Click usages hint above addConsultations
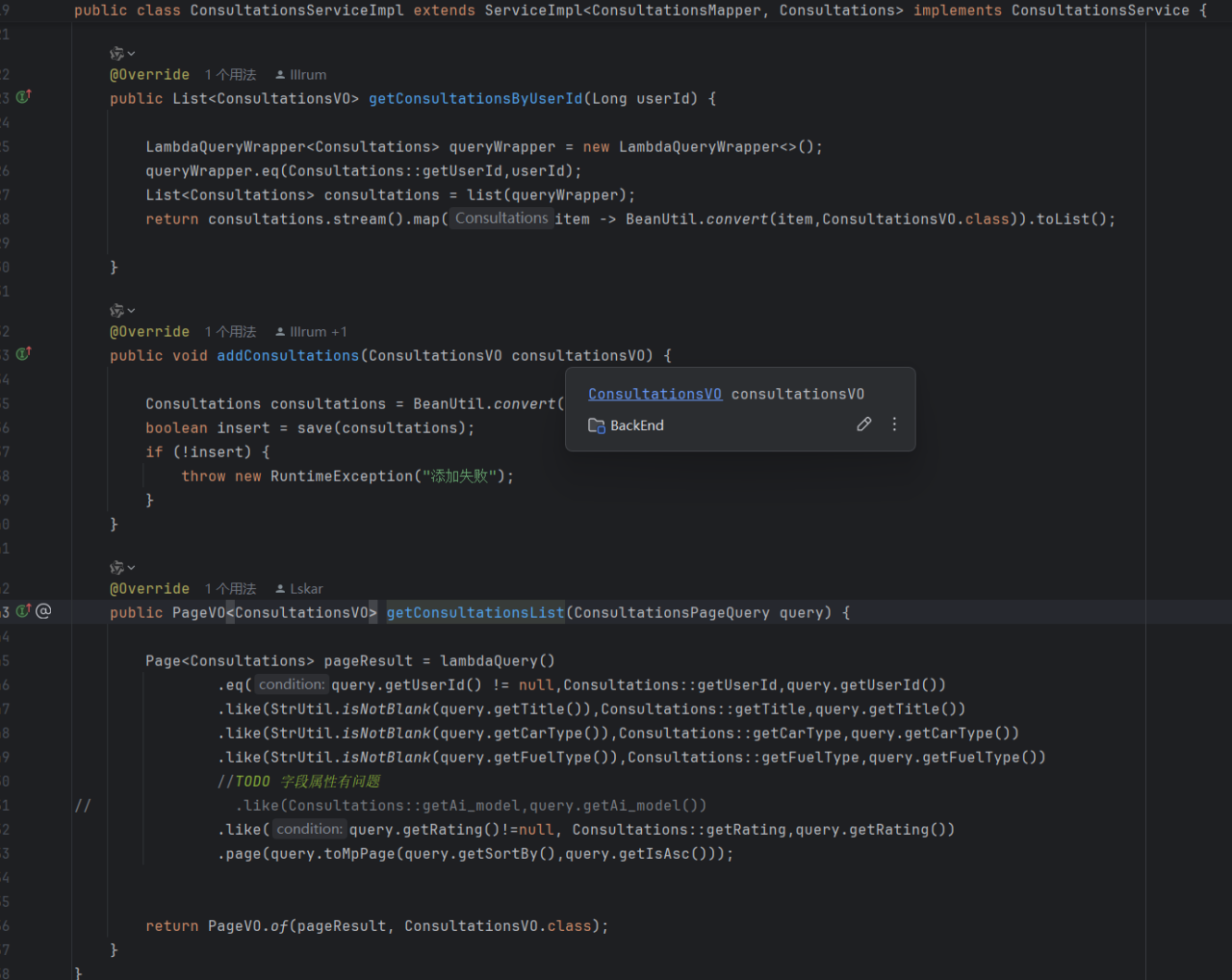Image resolution: width=1232 pixels, height=980 pixels. coord(230,332)
